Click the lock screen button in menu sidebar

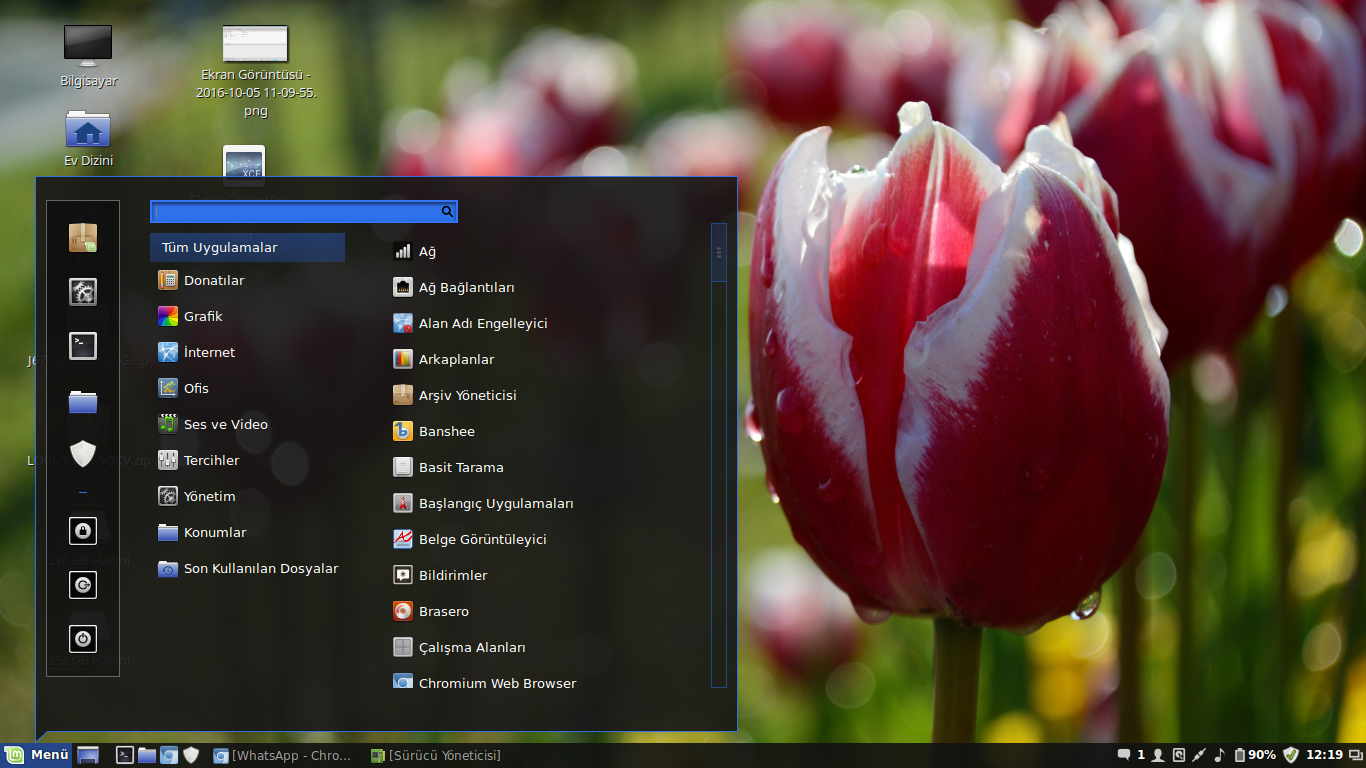(83, 531)
